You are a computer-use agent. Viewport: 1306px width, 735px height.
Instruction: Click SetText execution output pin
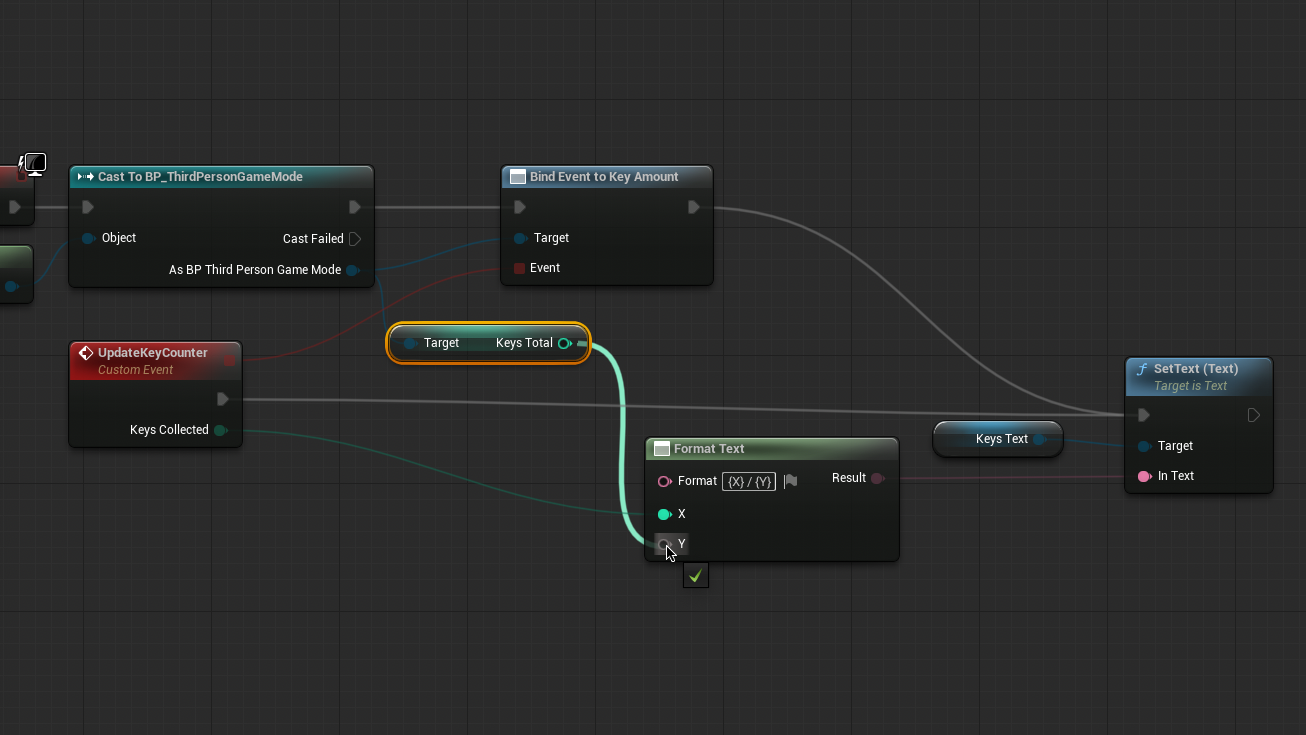[x=1253, y=415]
